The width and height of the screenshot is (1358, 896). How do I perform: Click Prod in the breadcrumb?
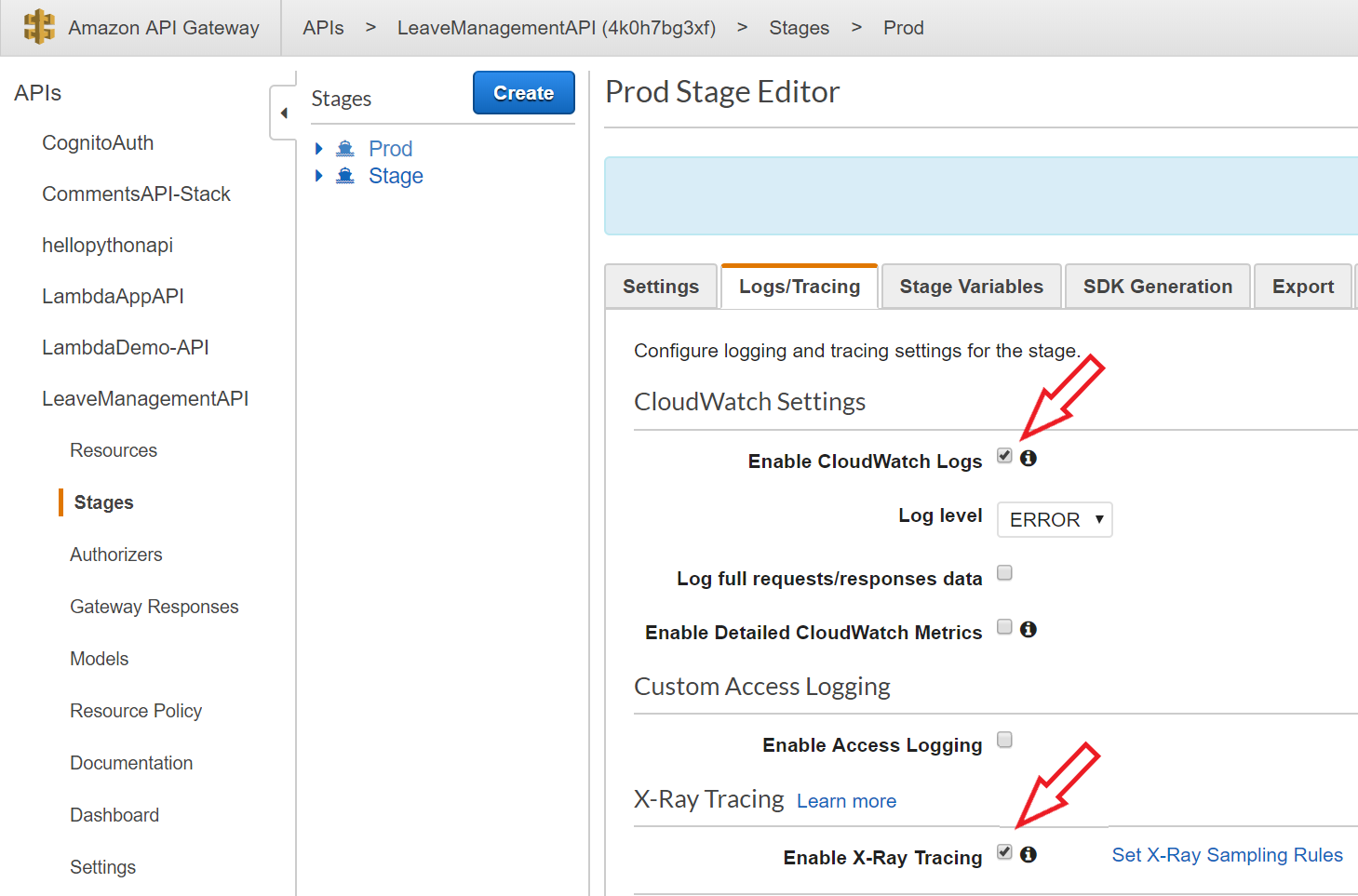pos(904,28)
